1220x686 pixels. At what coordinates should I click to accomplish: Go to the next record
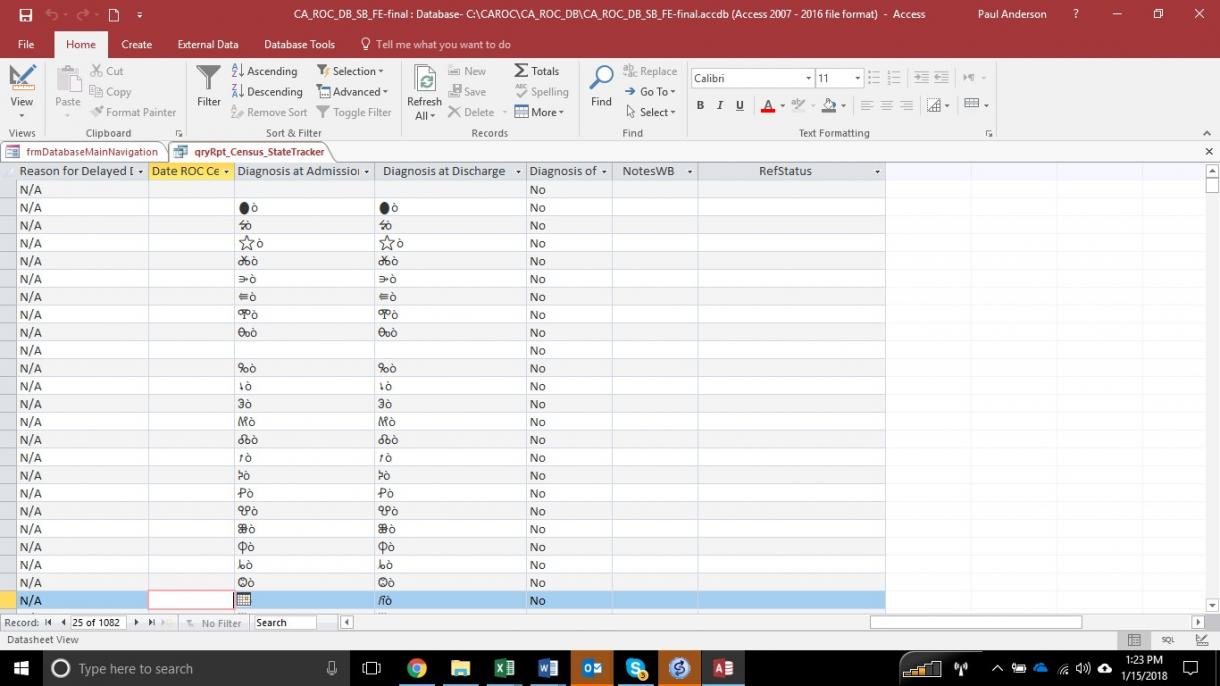tap(137, 623)
